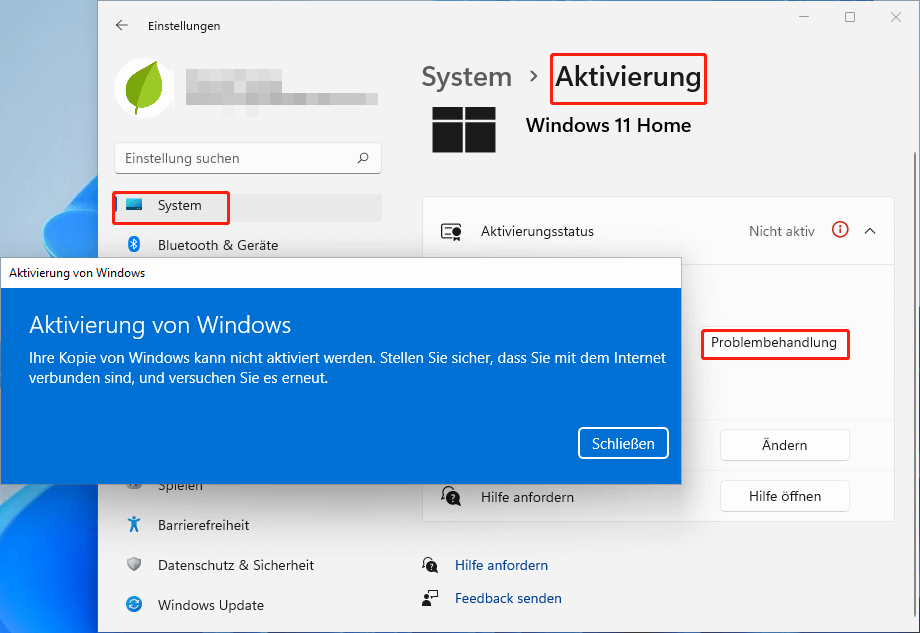This screenshot has width=920, height=633.
Task: Open the green leaf profile picture
Action: pos(144,88)
